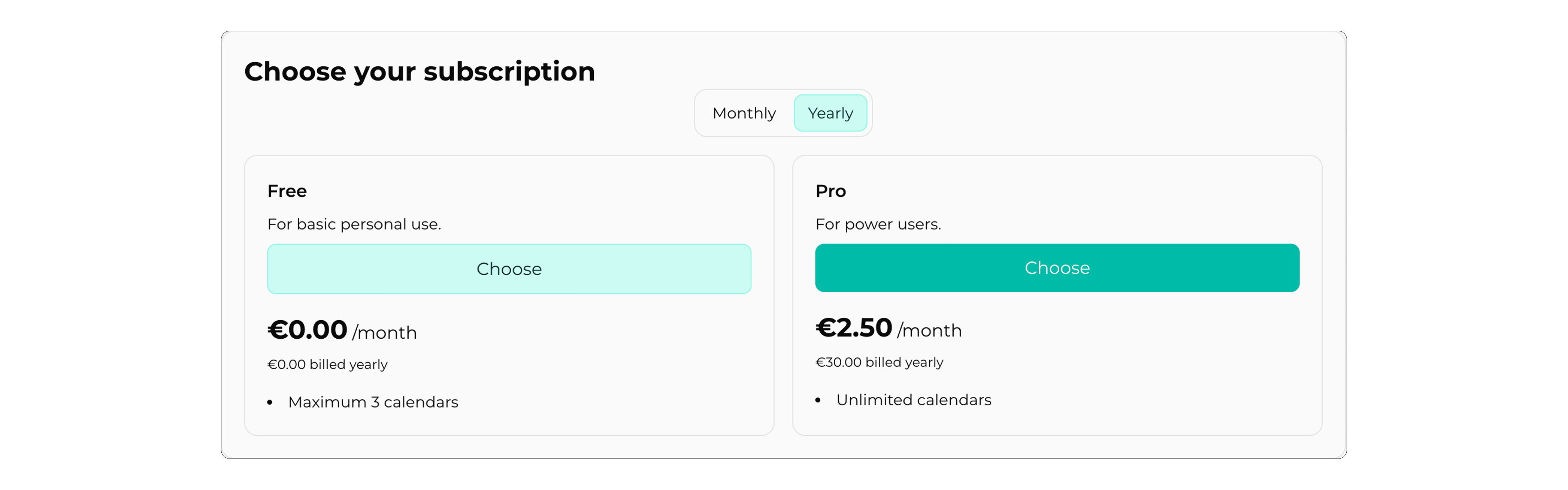Click "/month" label beside €2.50
This screenshot has height=490, width=1568.
tap(929, 330)
